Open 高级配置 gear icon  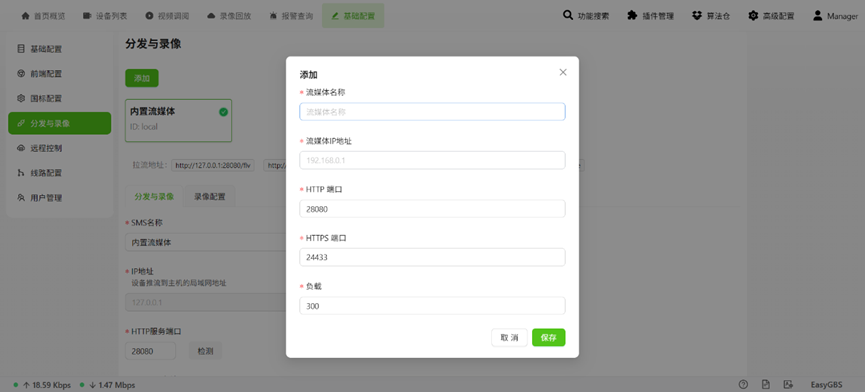[x=753, y=15]
